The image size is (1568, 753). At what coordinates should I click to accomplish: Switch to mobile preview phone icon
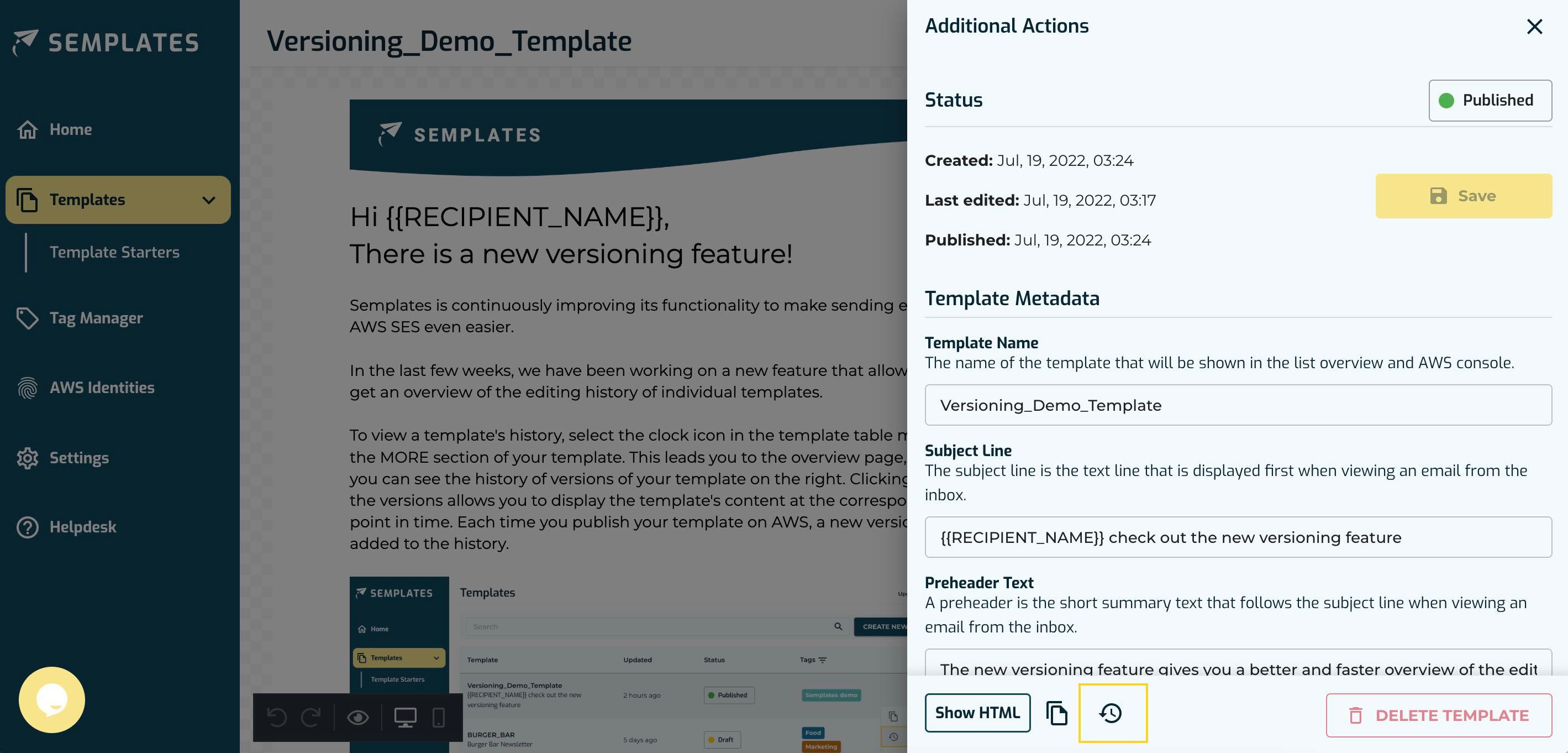[439, 718]
